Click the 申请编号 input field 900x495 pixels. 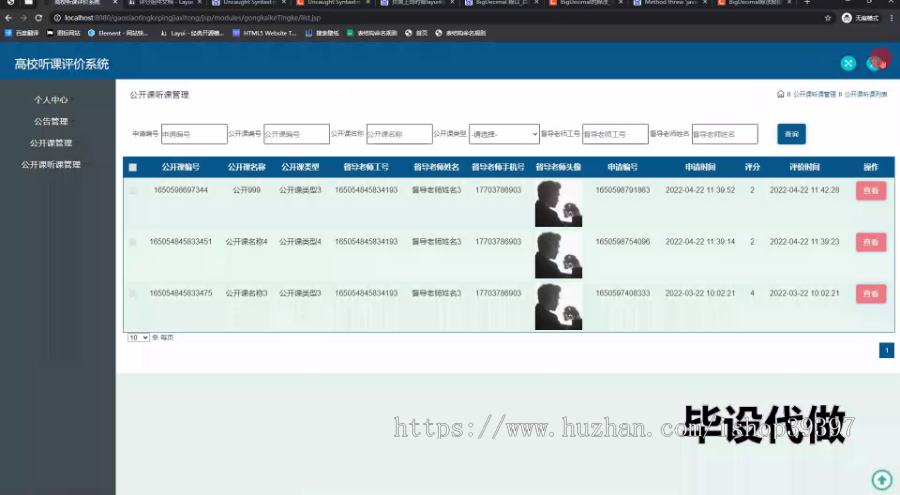coord(194,134)
